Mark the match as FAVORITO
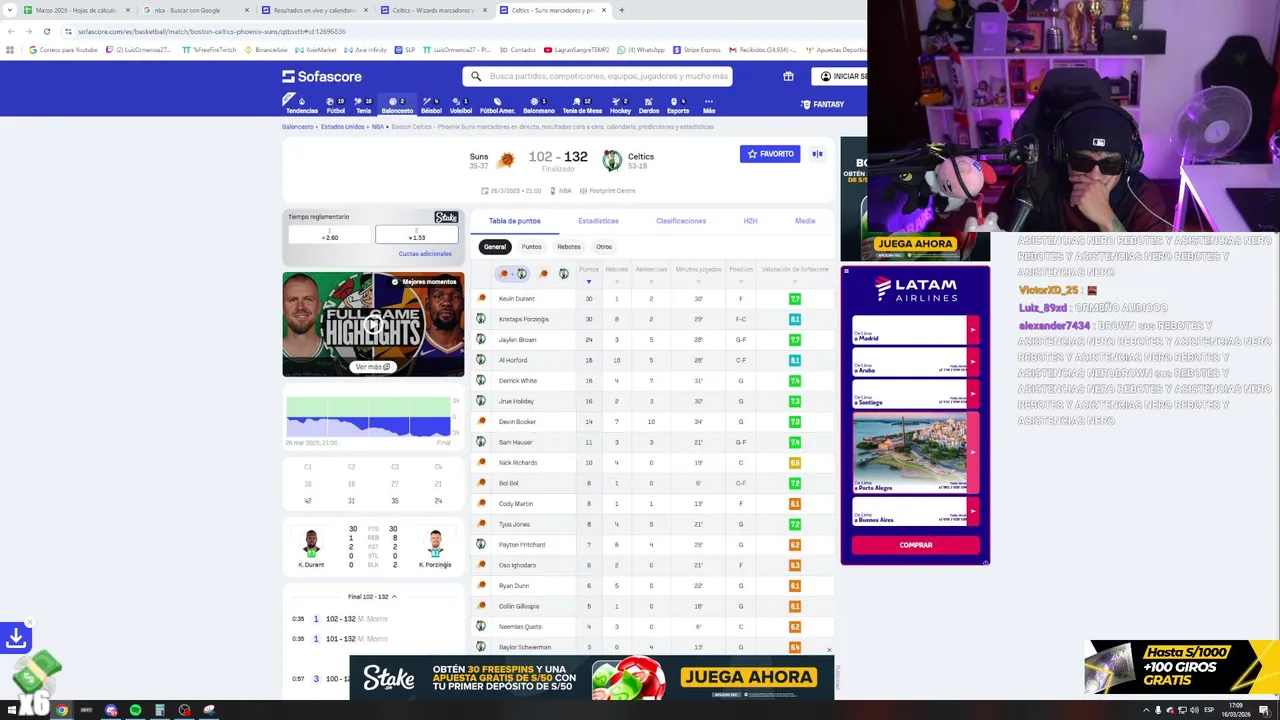This screenshot has height=720, width=1280. 770,154
